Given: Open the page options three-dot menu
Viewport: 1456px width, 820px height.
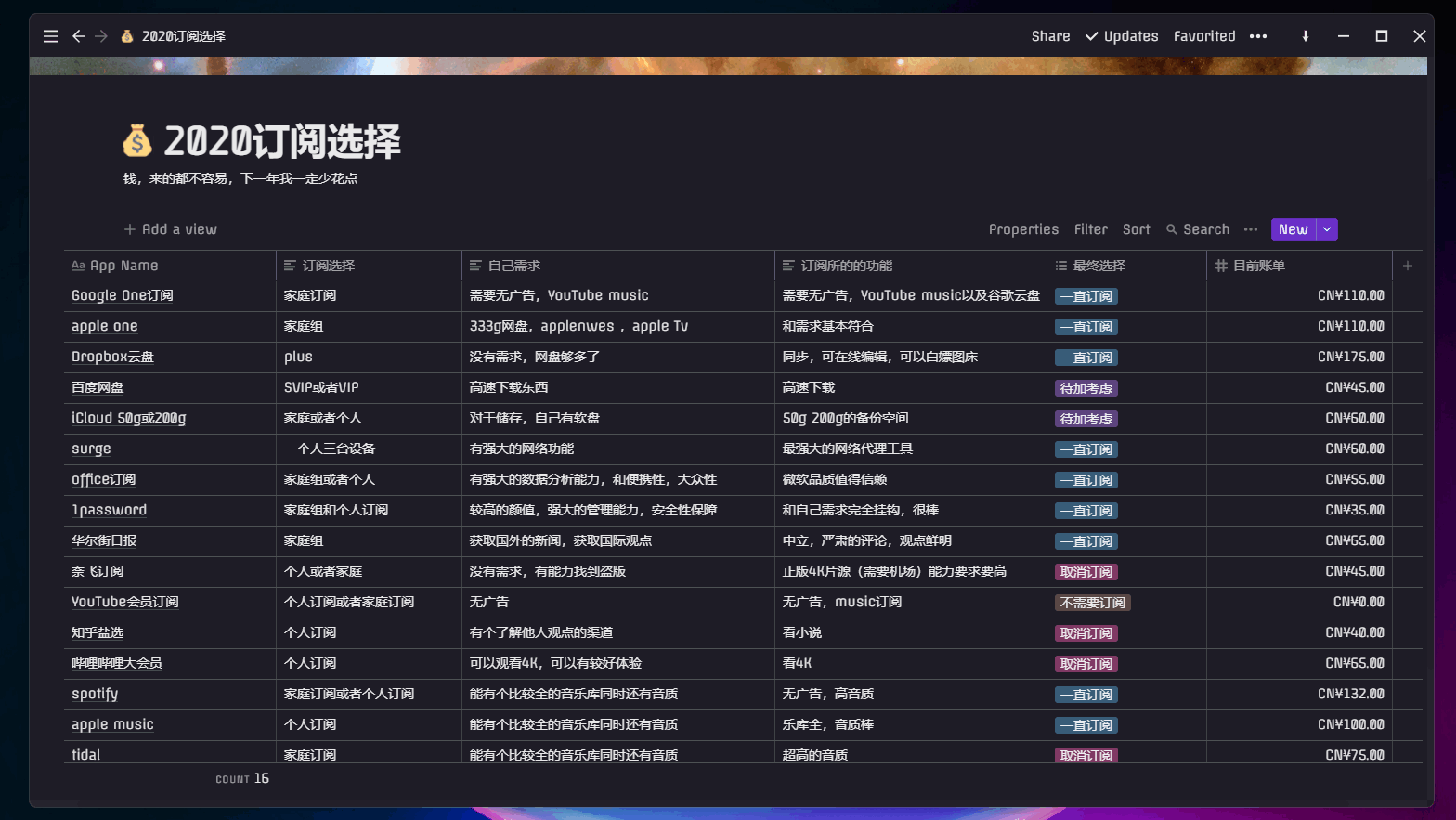Looking at the screenshot, I should [1258, 36].
